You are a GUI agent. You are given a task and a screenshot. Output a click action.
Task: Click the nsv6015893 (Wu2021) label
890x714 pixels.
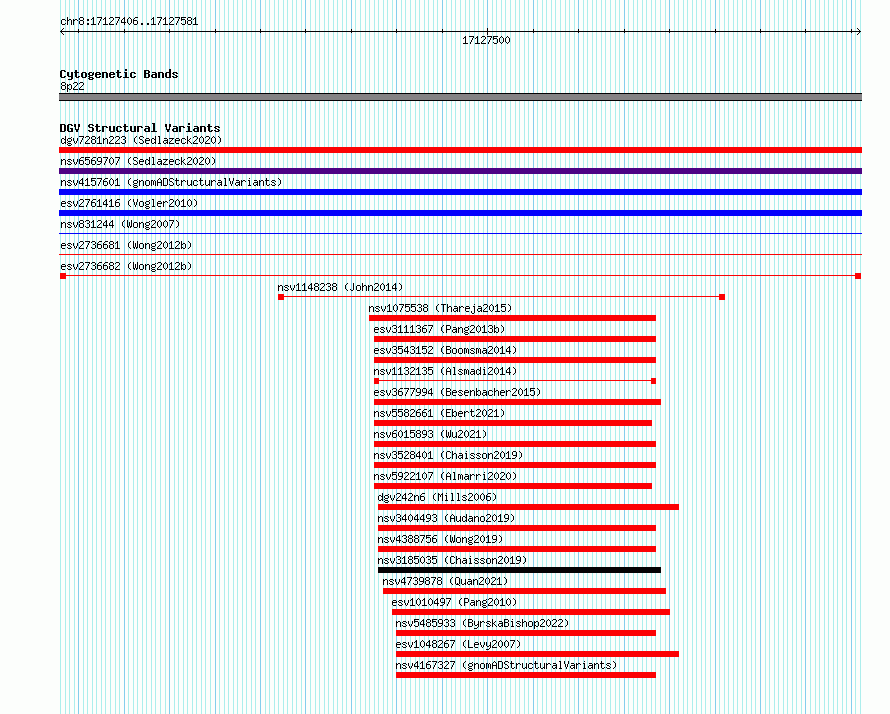point(430,434)
